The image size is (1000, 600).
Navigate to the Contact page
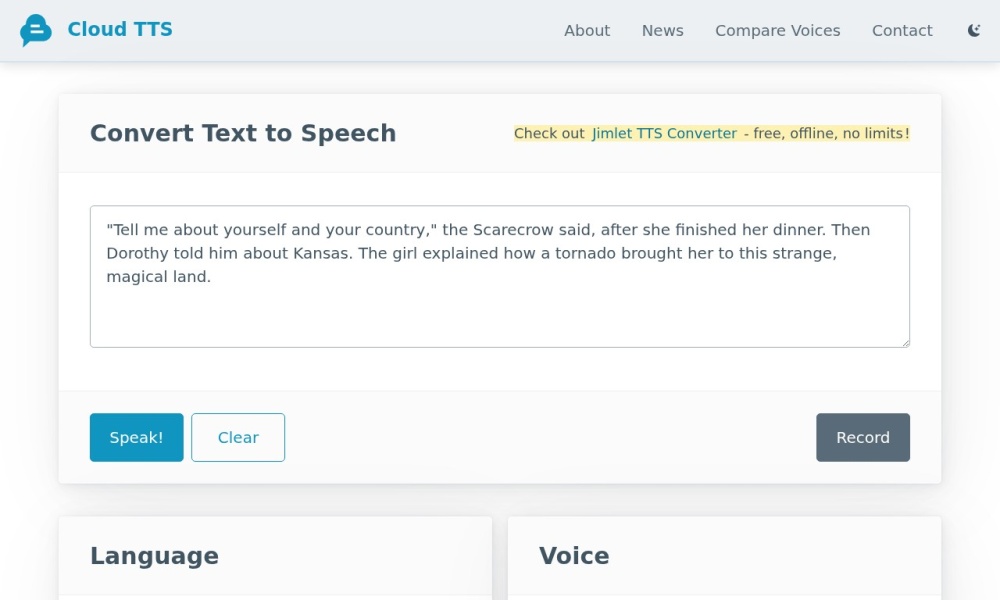coord(901,31)
